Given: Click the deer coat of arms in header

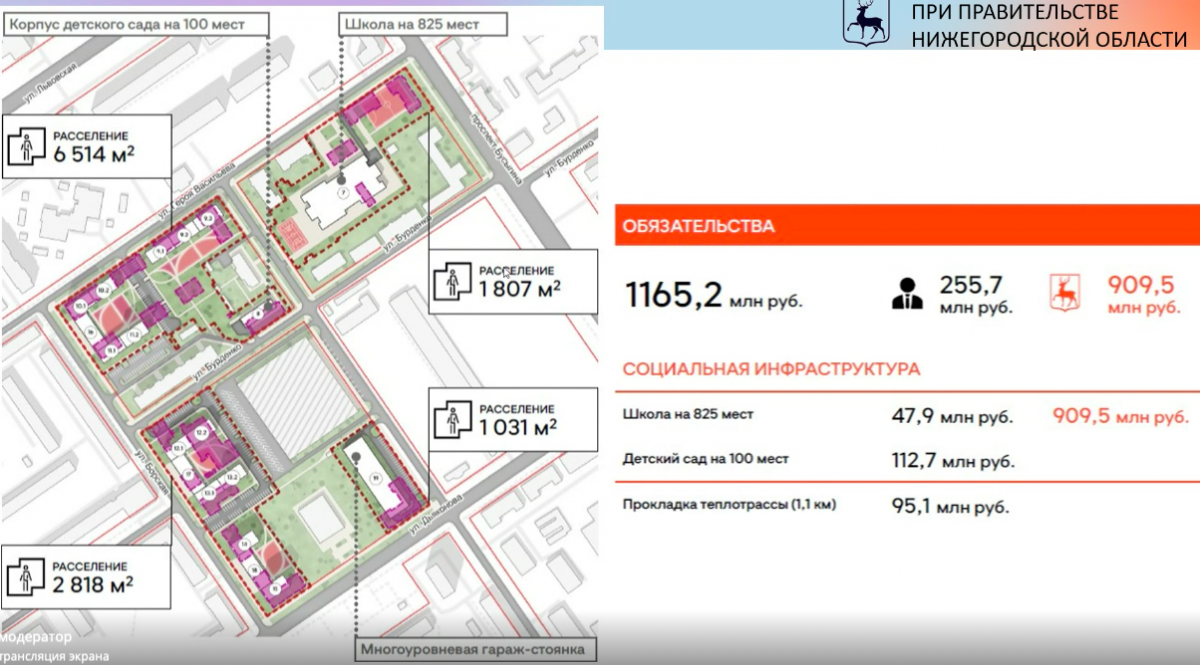Looking at the screenshot, I should (x=865, y=22).
